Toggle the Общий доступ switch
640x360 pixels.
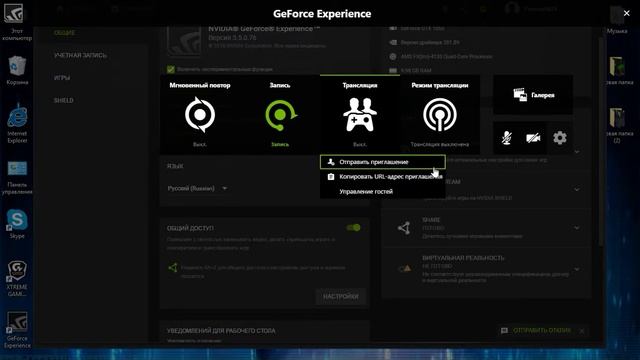(x=353, y=228)
